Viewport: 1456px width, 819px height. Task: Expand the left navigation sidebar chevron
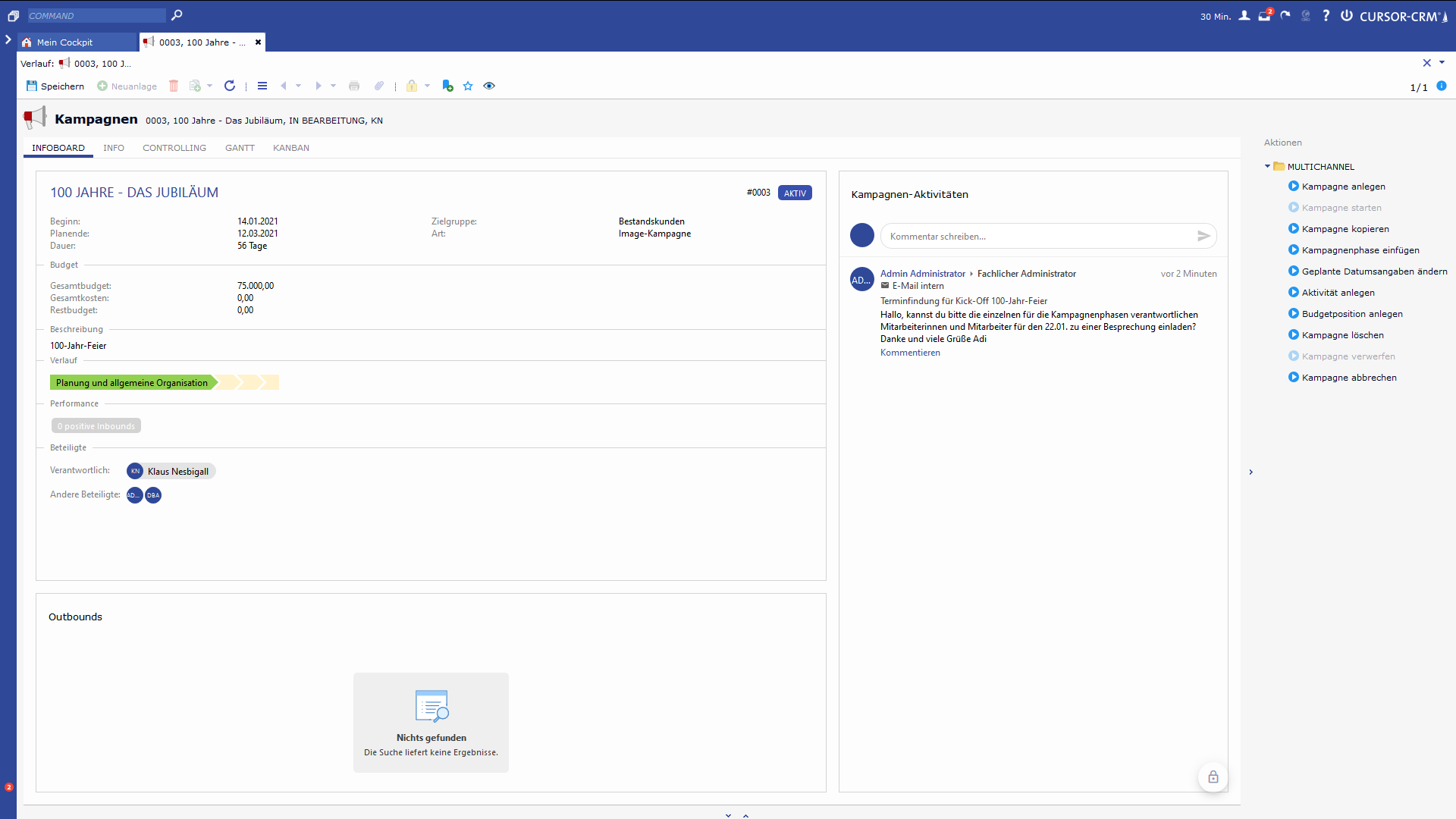click(x=8, y=39)
